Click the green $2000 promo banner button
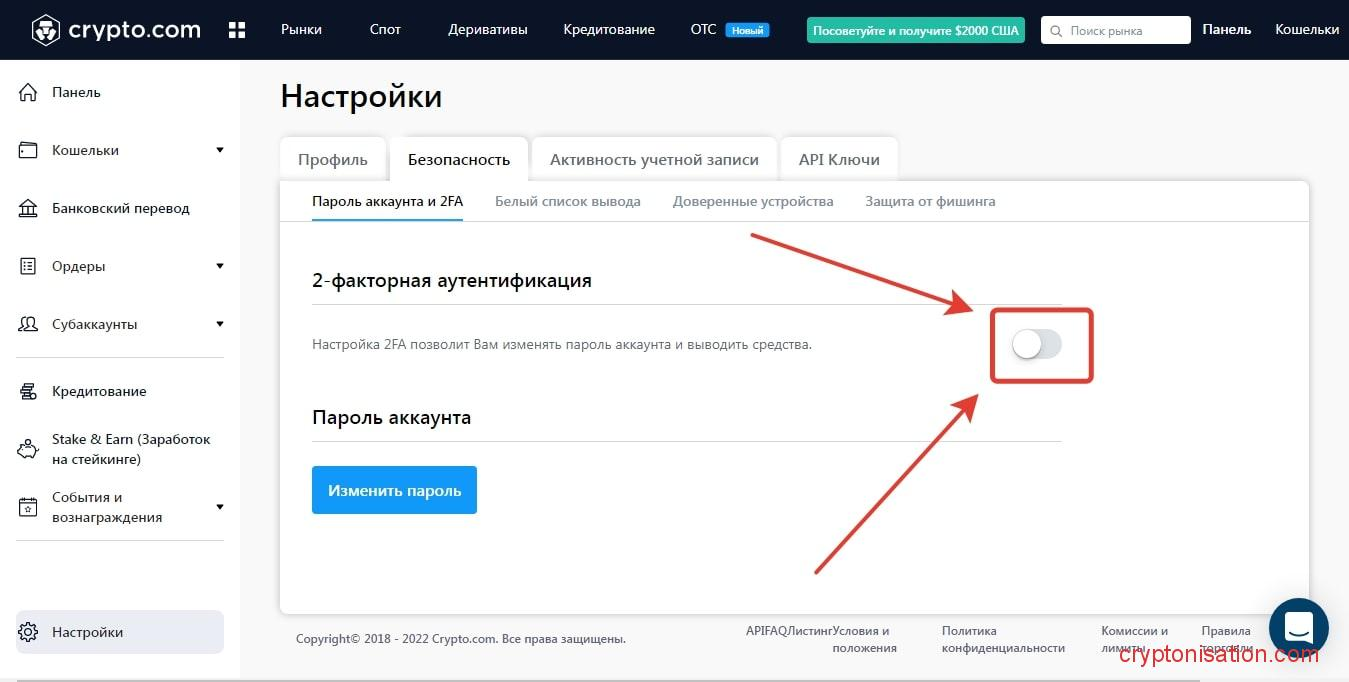 pyautogui.click(x=915, y=30)
